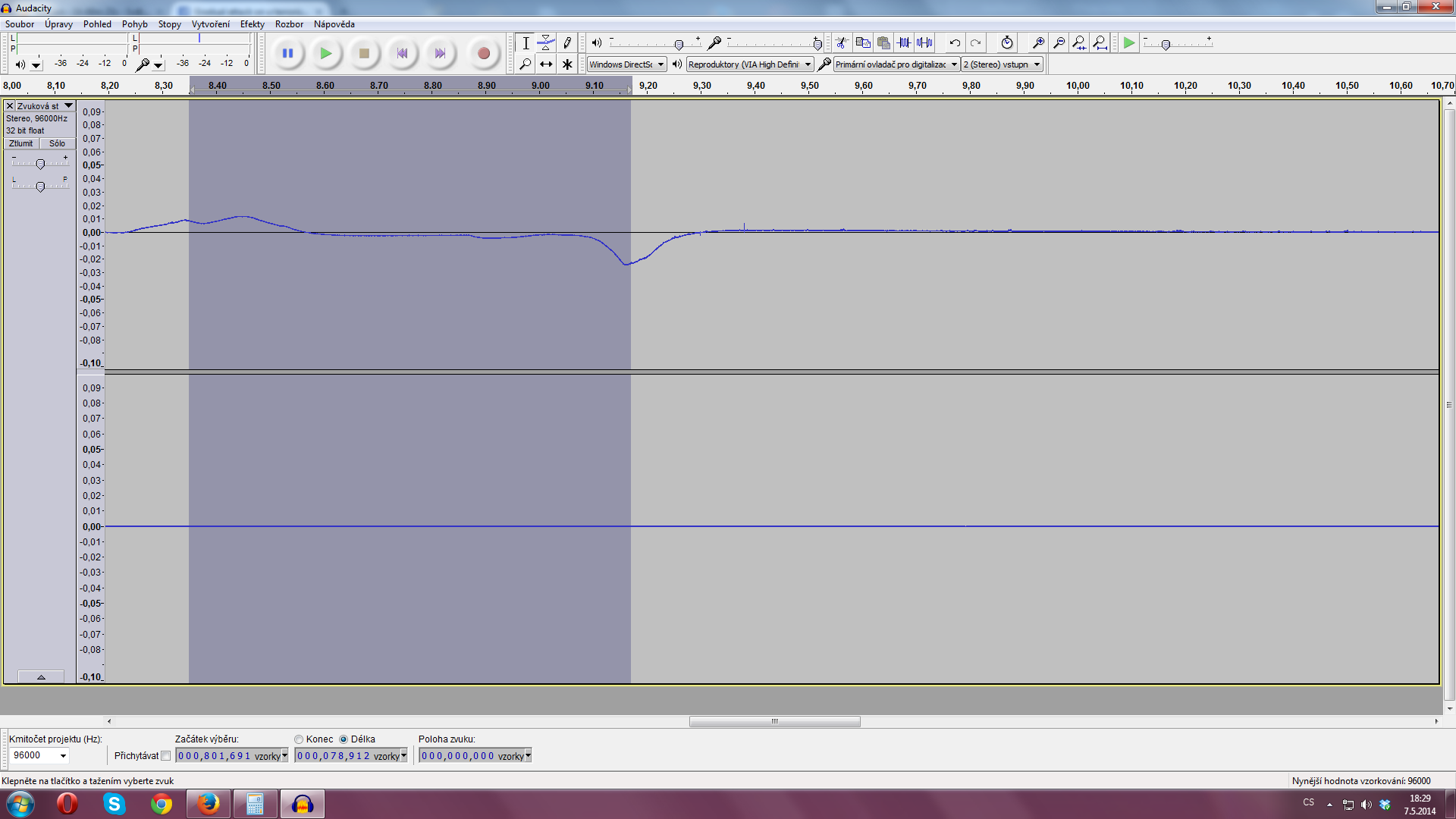Enable the Přichytávat snap checkbox
Viewport: 1456px width, 819px height.
166,756
